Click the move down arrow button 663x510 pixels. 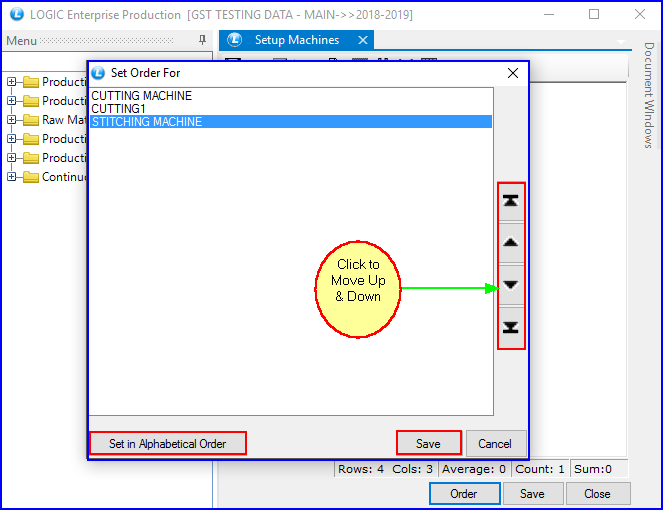tap(511, 285)
